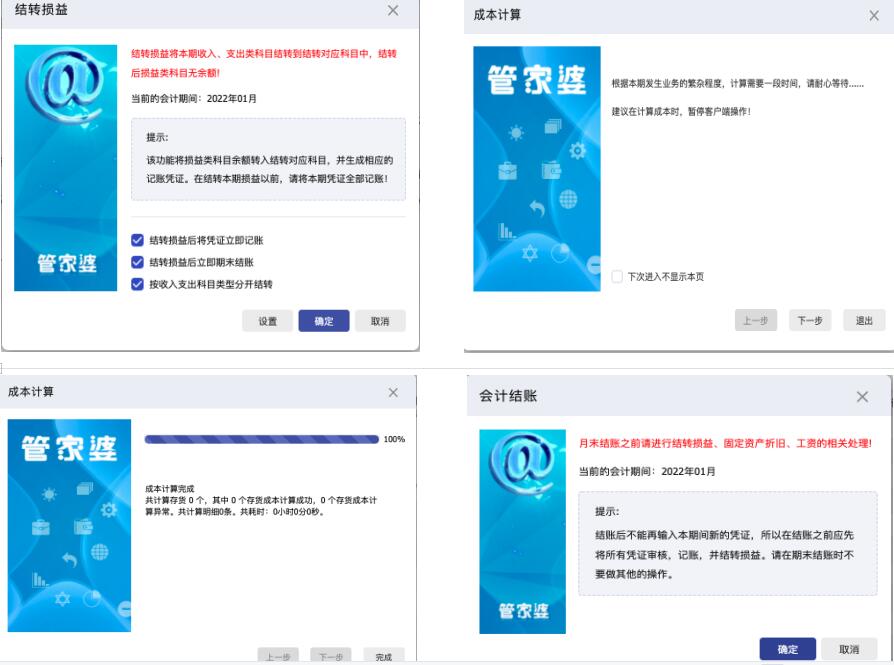
Task: Confirm 会计结账 with 确定 button
Action: click(x=787, y=649)
